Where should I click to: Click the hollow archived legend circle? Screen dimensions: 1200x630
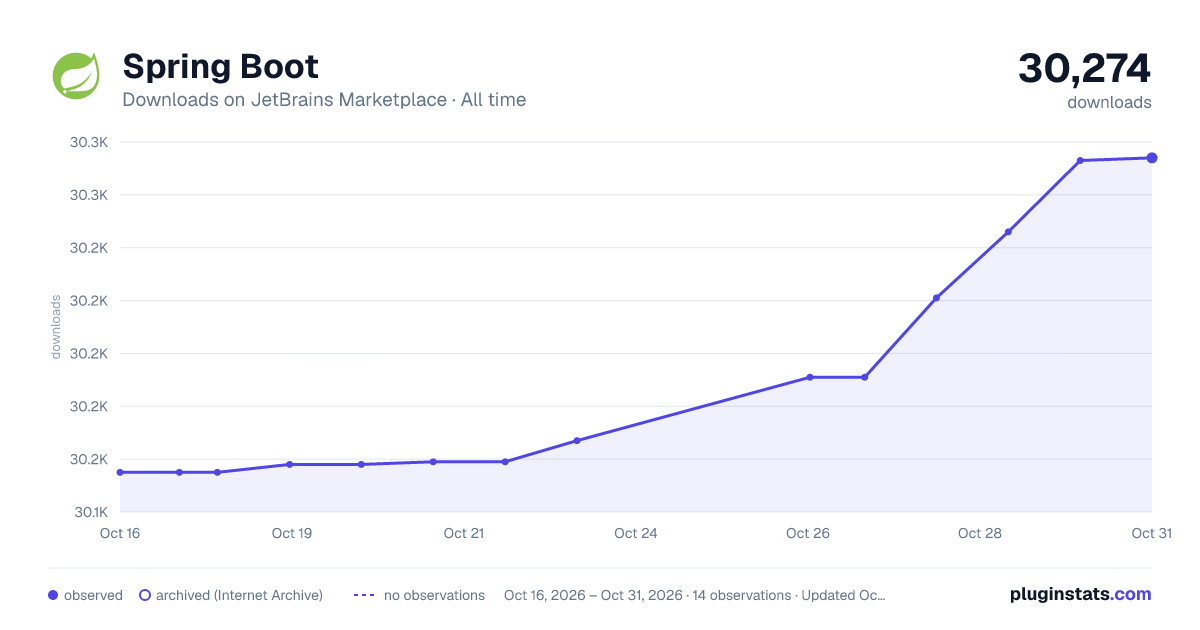144,595
